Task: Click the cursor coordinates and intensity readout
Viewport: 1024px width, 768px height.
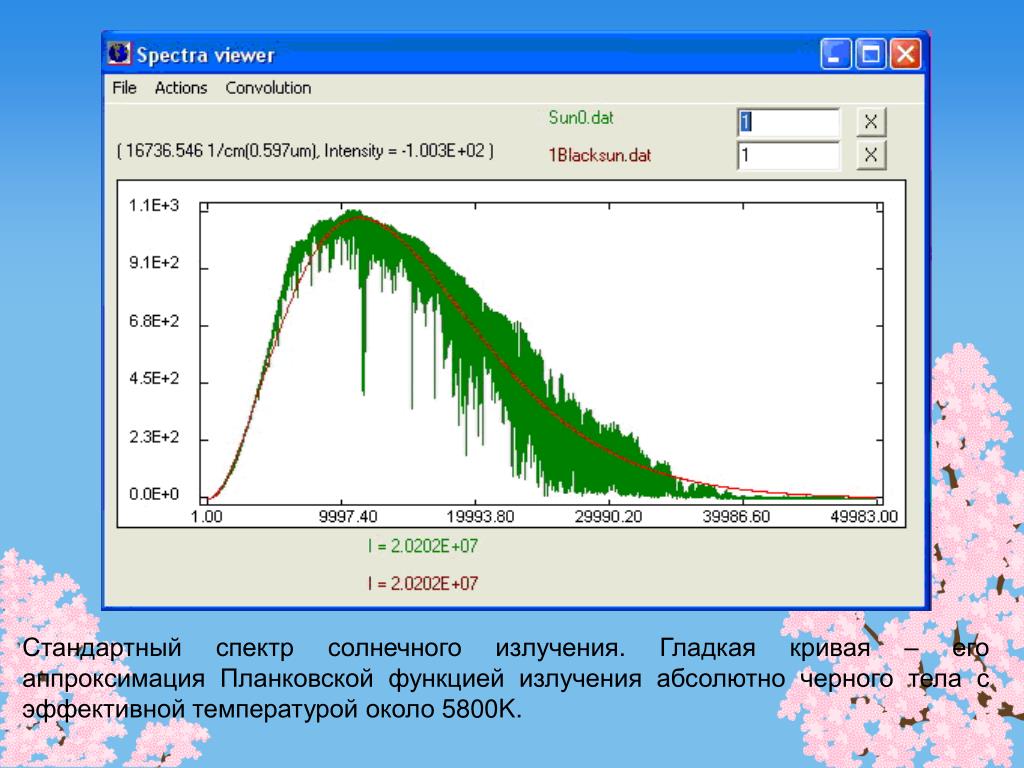Action: [305, 151]
